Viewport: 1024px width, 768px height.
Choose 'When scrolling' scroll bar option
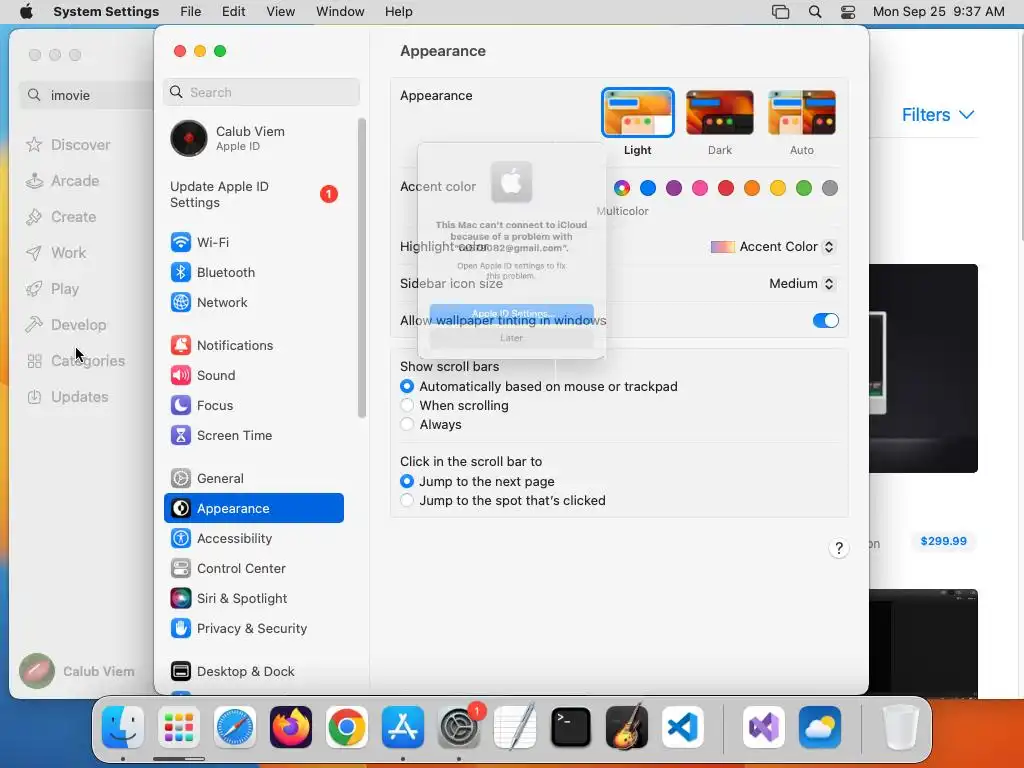coord(407,406)
